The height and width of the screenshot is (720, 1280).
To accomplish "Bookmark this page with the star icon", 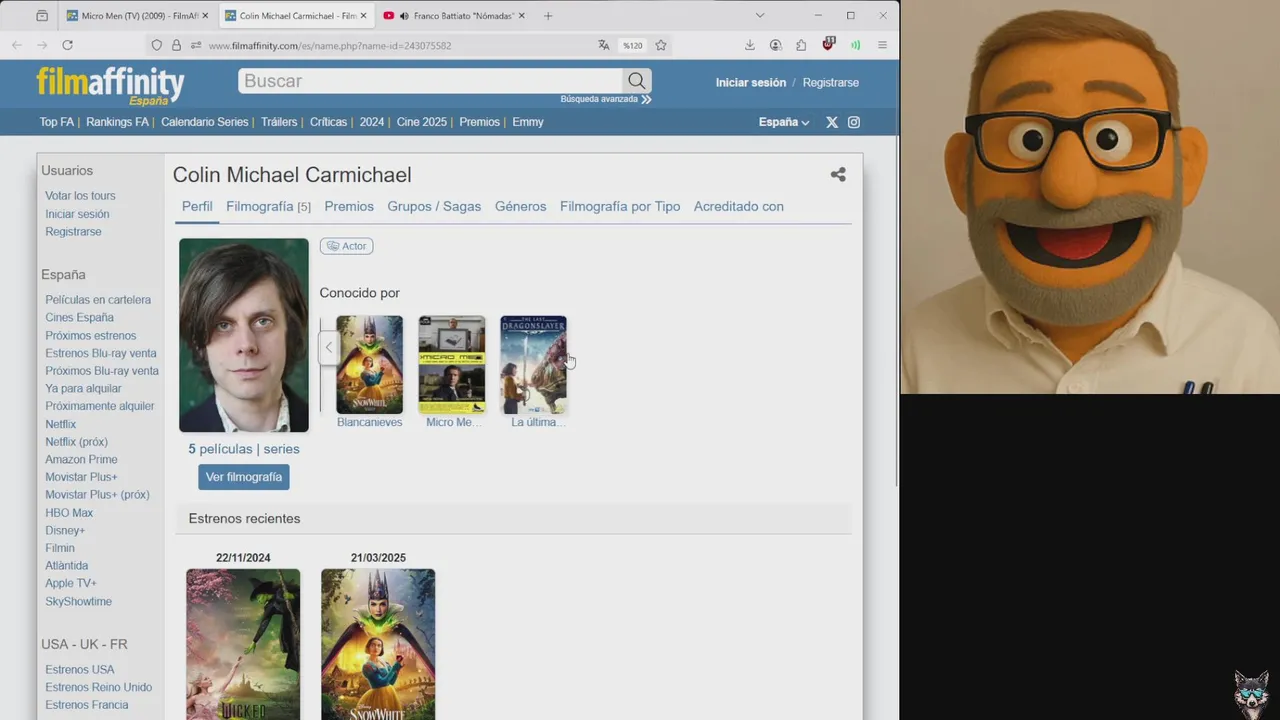I will click(x=661, y=45).
